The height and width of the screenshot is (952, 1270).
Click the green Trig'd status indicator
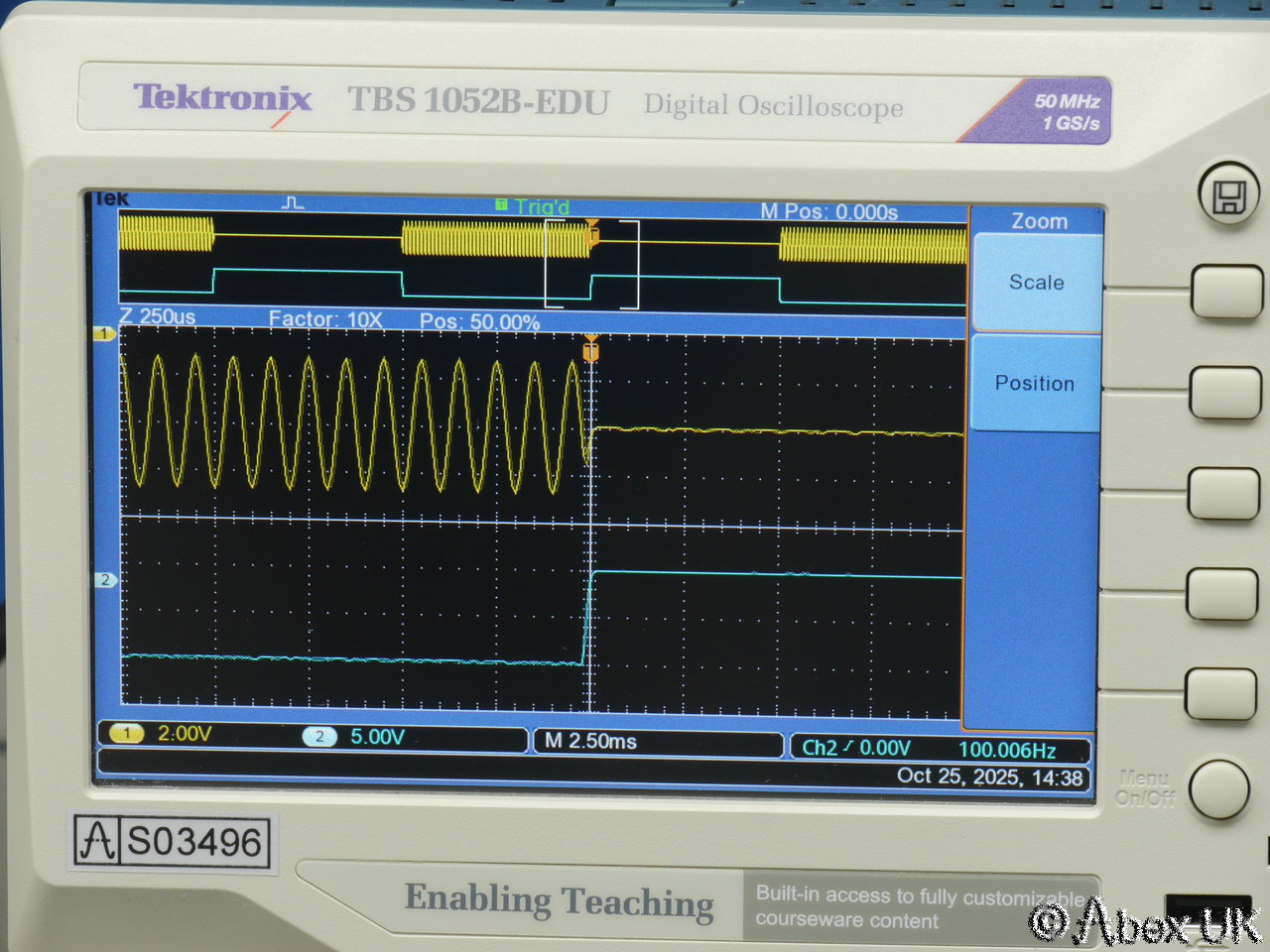pyautogui.click(x=533, y=206)
